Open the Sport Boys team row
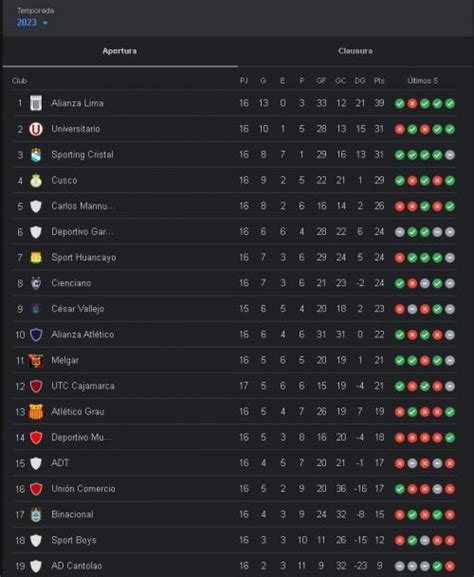 pos(234,540)
